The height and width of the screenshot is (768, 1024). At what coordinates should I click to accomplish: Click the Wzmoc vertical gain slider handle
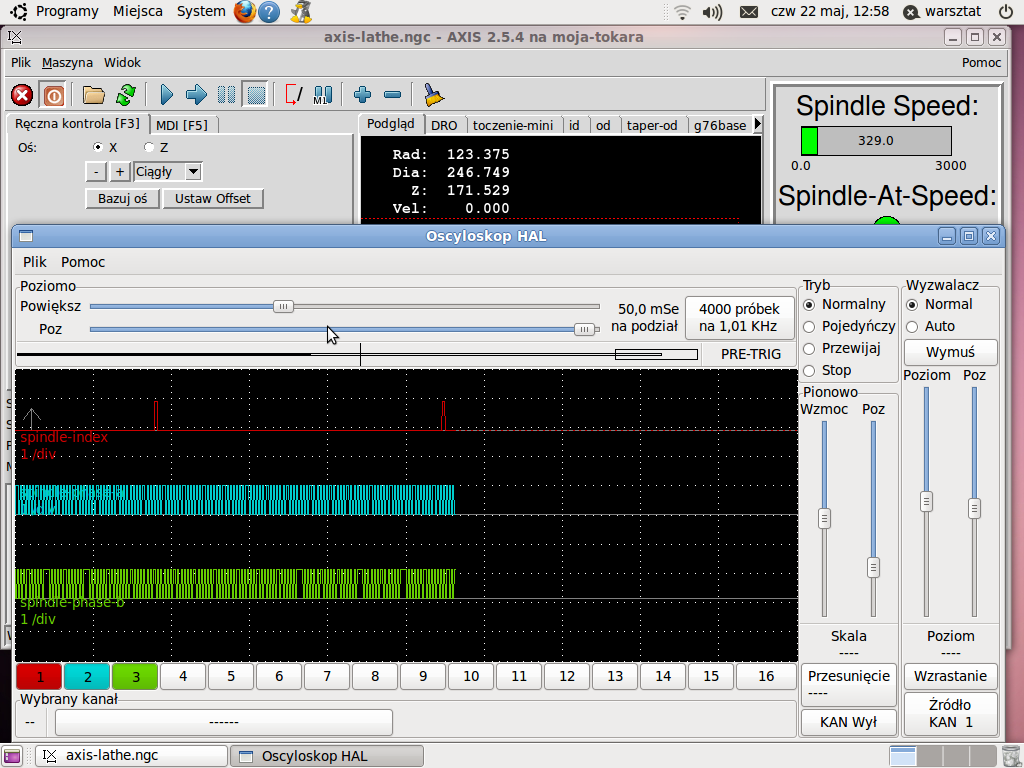pos(824,519)
